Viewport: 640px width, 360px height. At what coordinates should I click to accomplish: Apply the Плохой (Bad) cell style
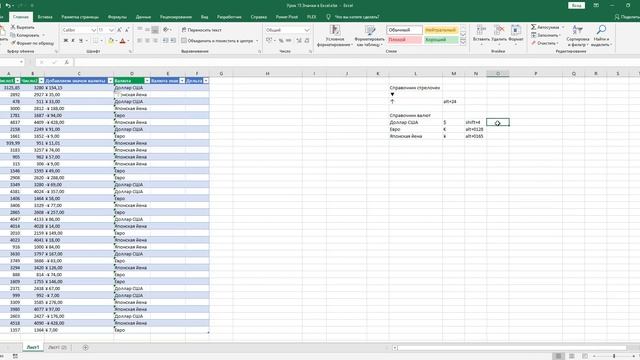click(404, 40)
